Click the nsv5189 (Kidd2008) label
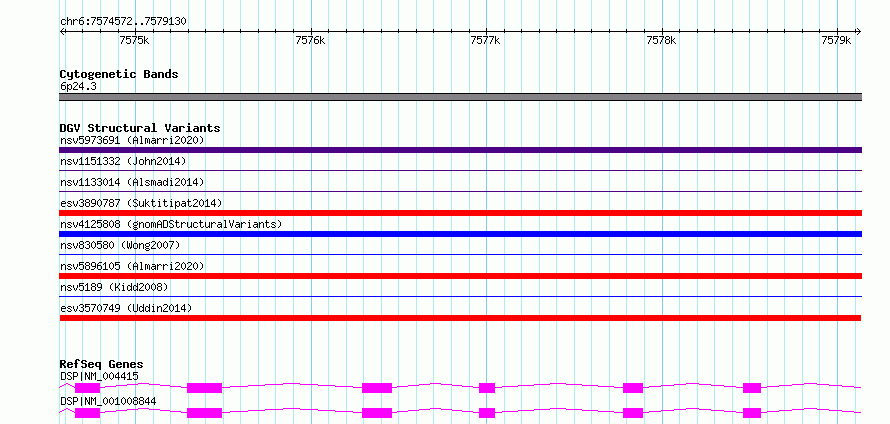Image resolution: width=890 pixels, height=424 pixels. [114, 287]
